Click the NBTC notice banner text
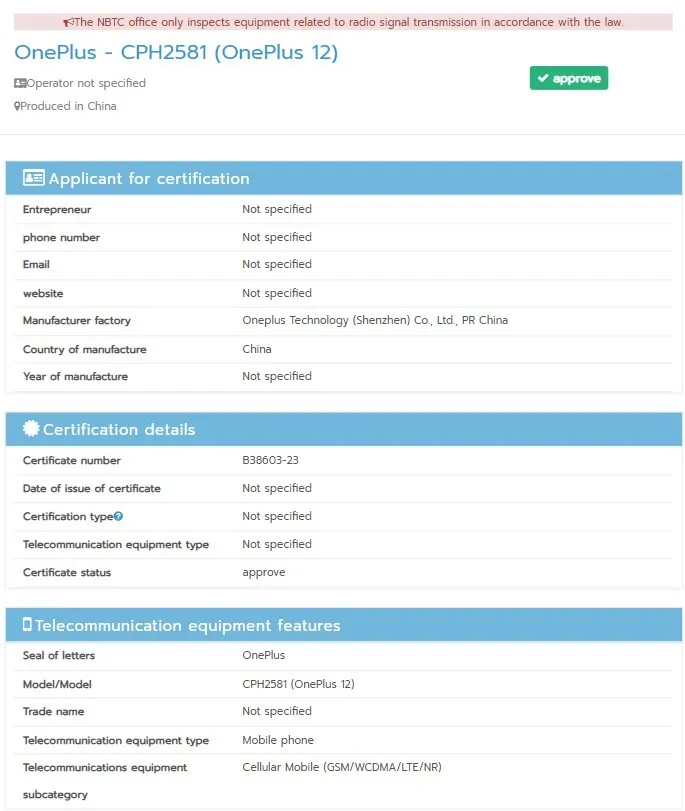685x811 pixels. [349, 22]
